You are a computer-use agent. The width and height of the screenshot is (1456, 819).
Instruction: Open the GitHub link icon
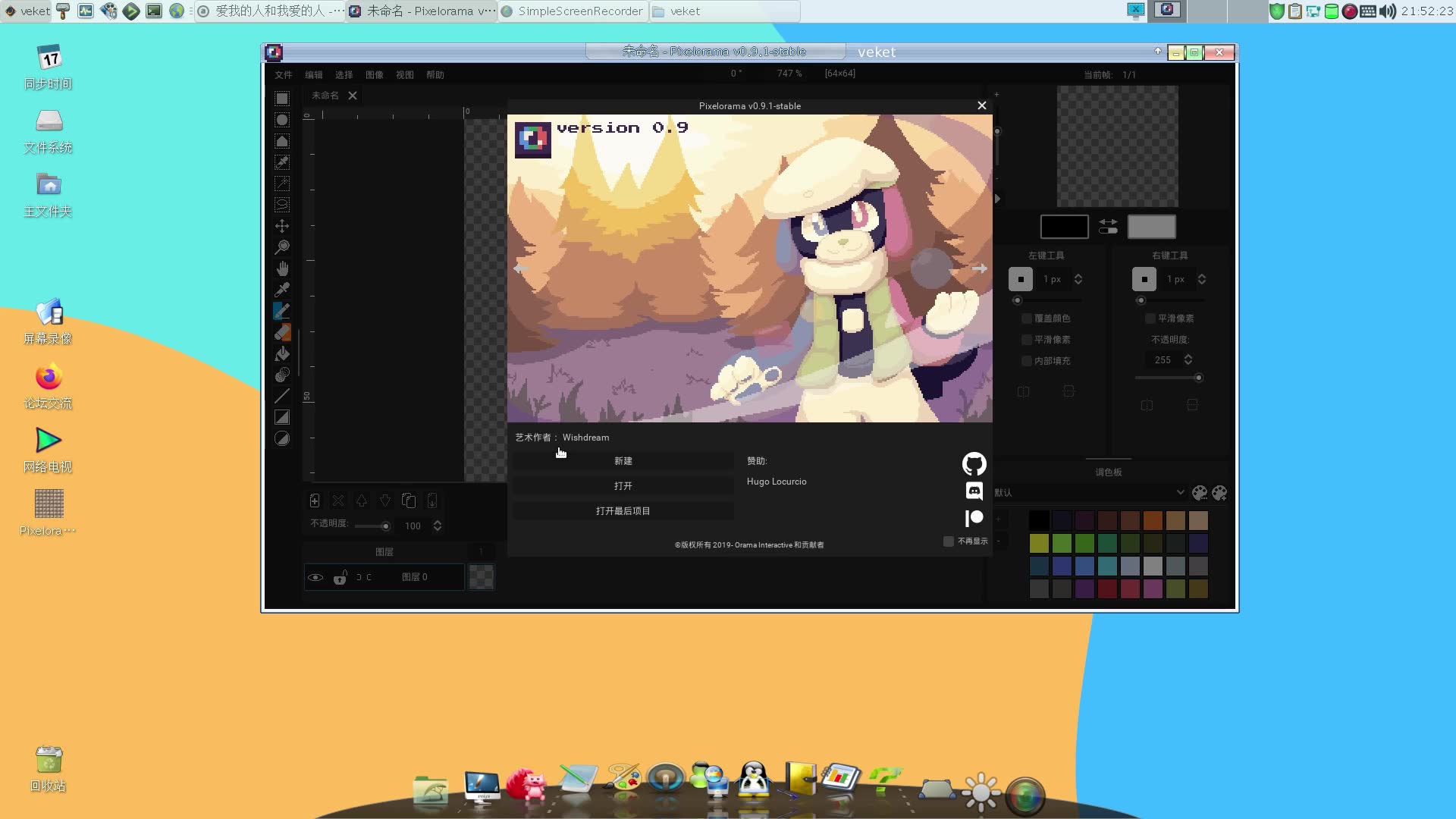pyautogui.click(x=974, y=463)
